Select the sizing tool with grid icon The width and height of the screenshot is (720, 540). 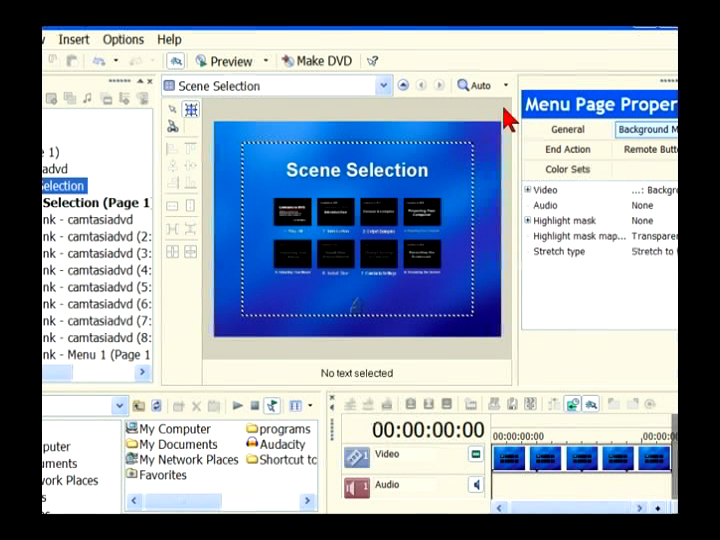(191, 110)
